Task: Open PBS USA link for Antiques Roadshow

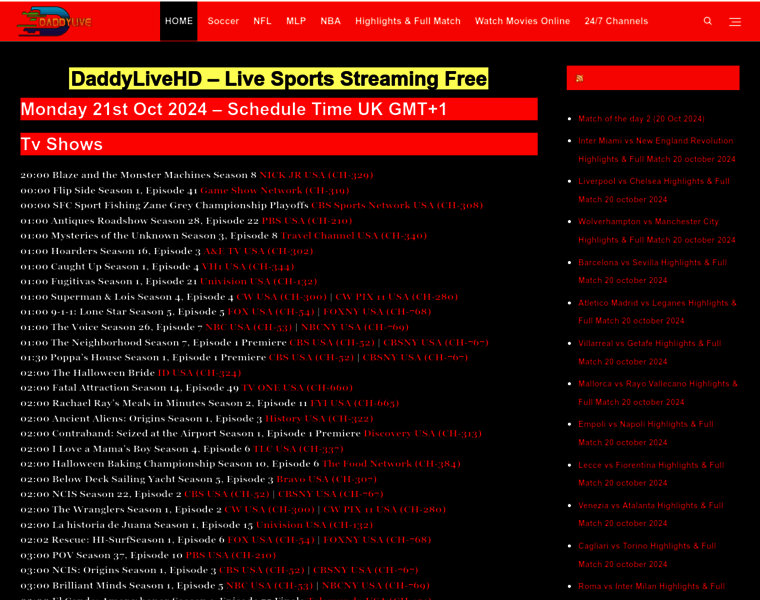Action: click(307, 221)
